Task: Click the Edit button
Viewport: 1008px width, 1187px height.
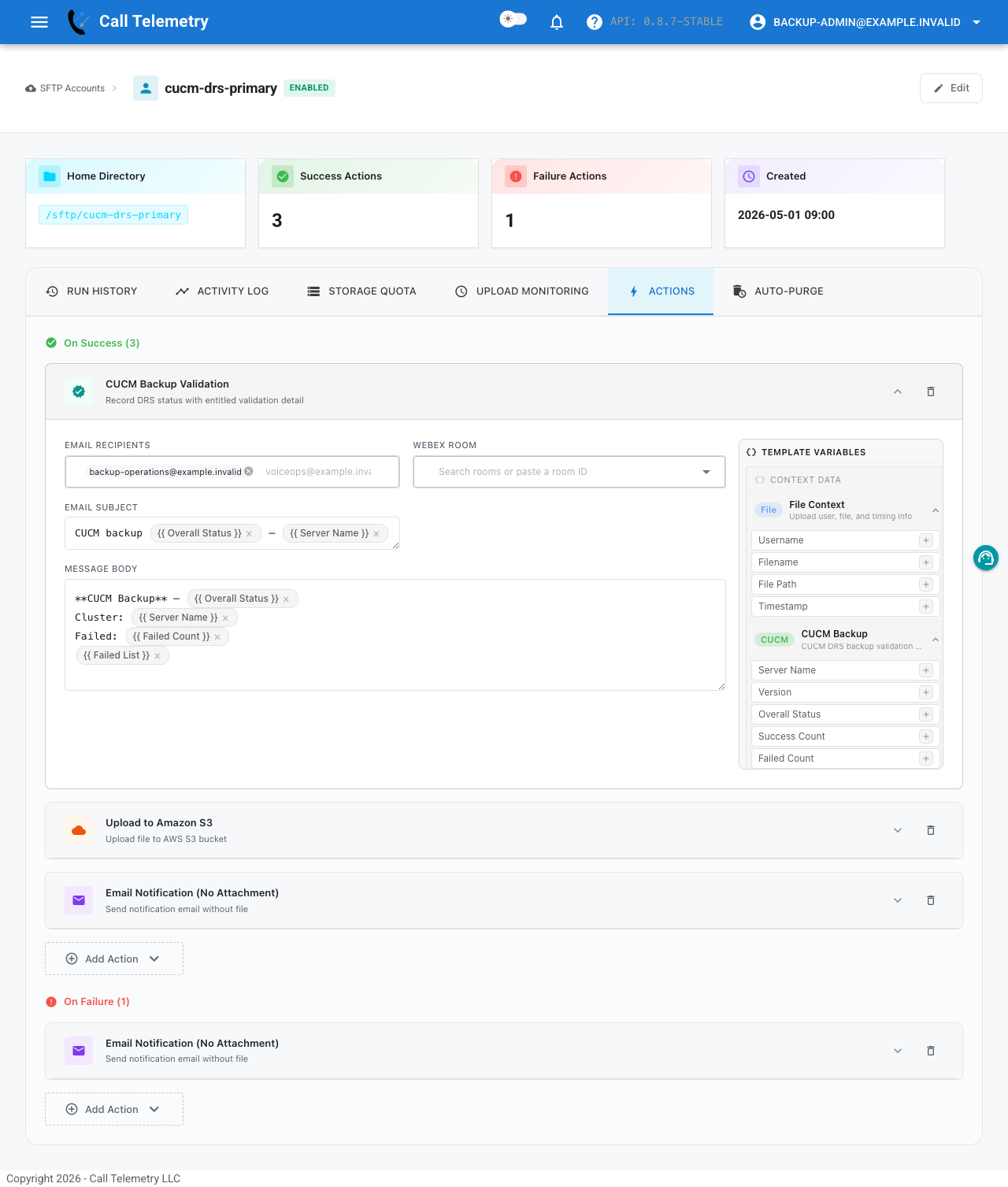Action: (x=951, y=88)
